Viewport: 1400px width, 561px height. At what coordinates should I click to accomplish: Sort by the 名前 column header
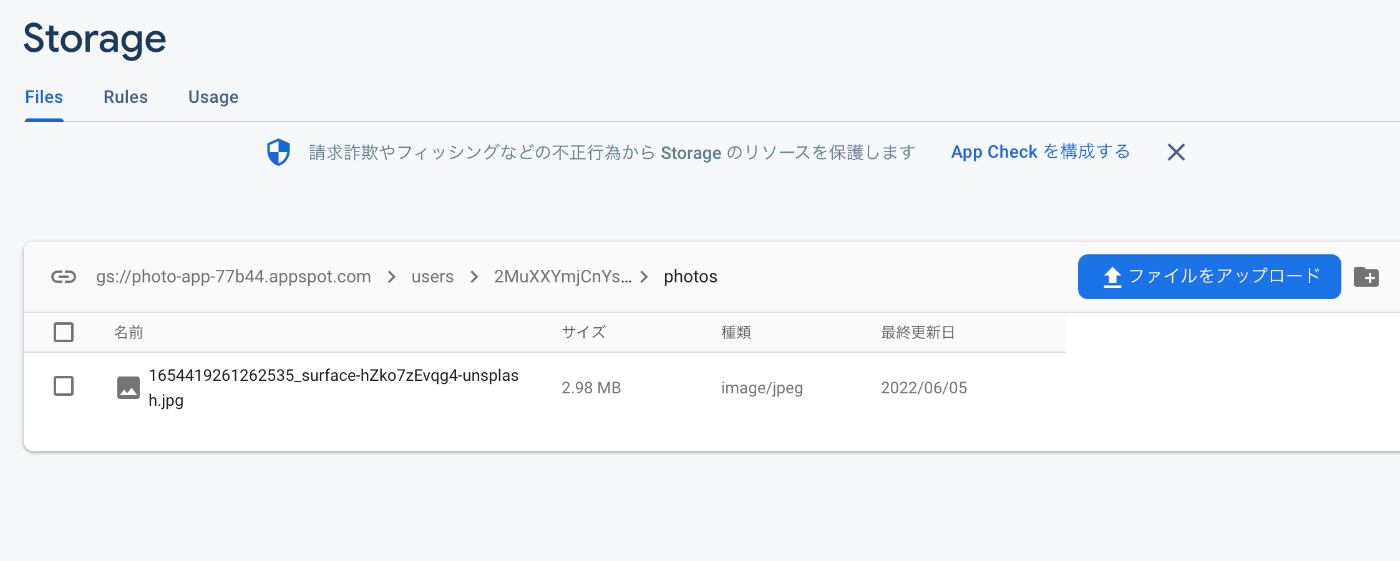(x=129, y=332)
